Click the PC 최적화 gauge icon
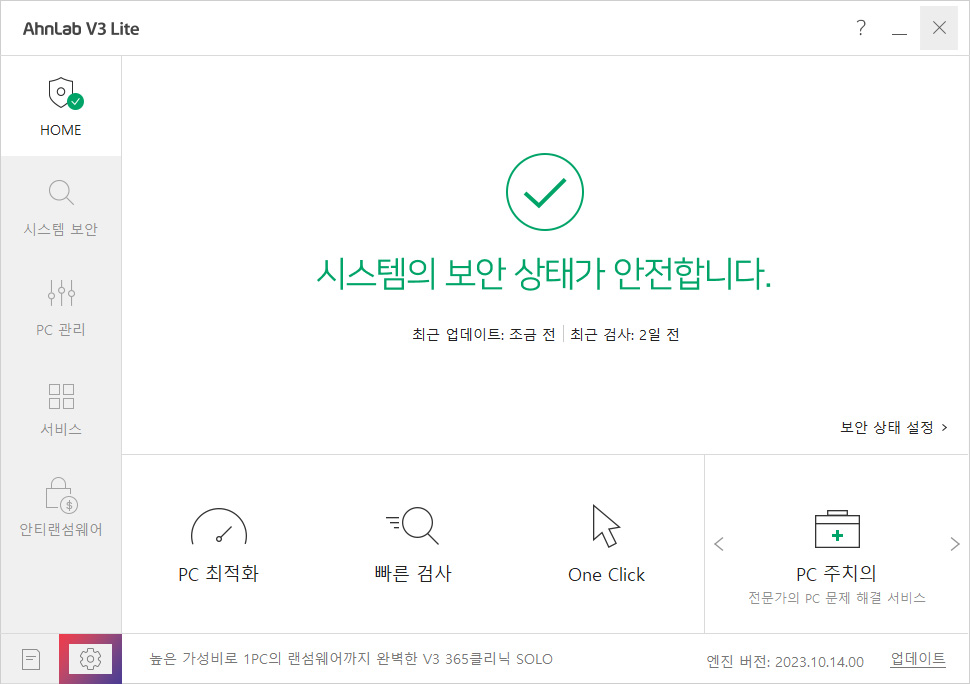The height and width of the screenshot is (684, 970). (x=219, y=527)
